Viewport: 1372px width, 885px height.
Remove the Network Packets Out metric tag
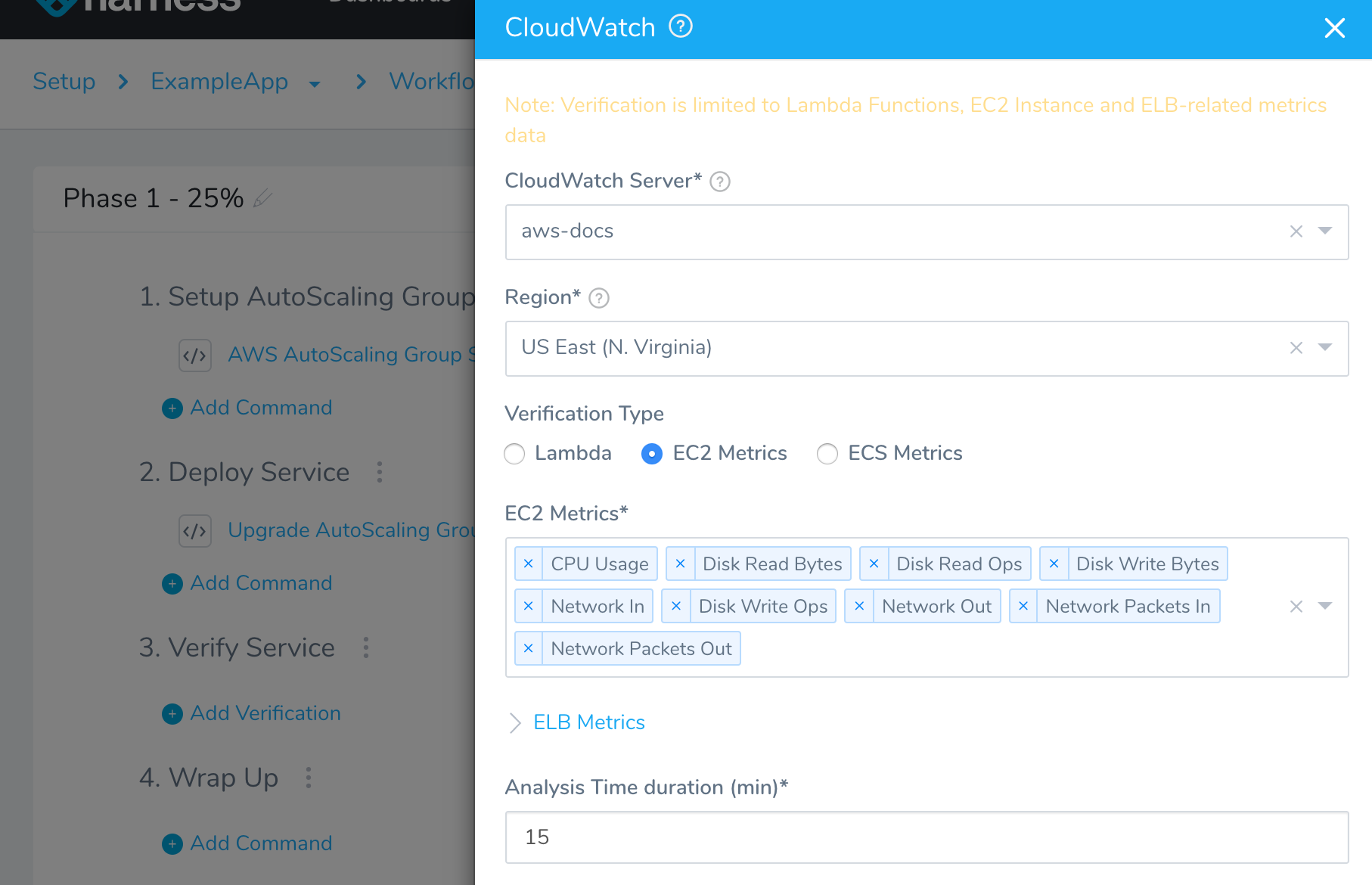[529, 648]
